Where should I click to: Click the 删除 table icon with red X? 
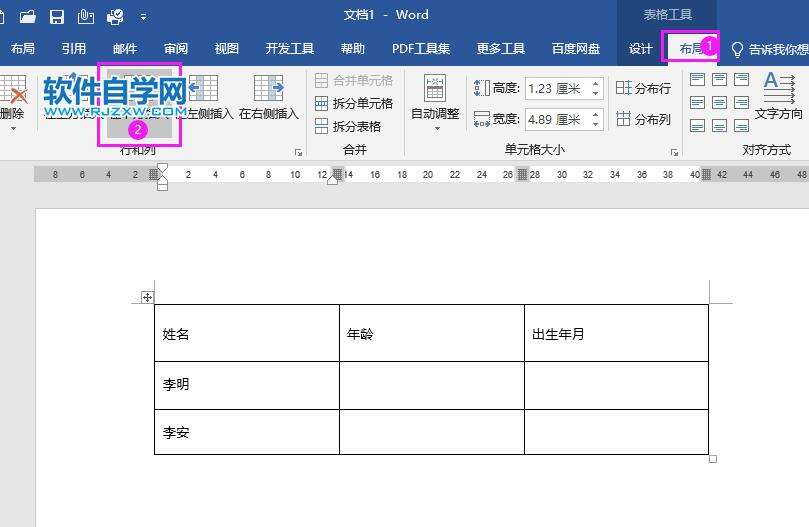tap(13, 89)
